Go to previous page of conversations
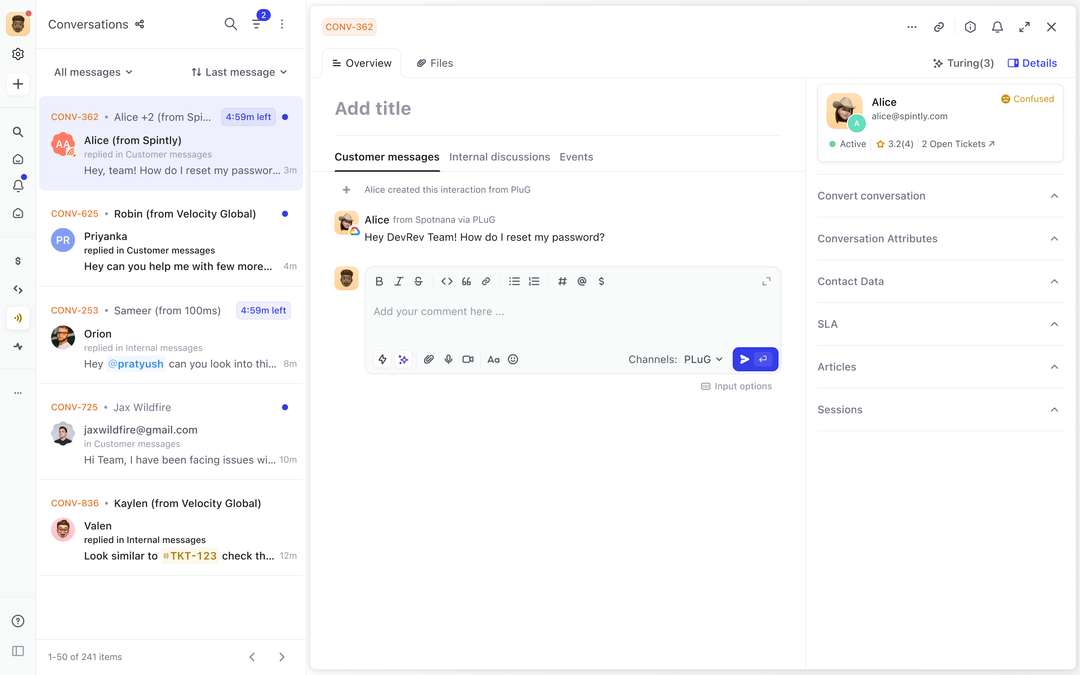Screen dimensions: 1080x675 point(252,657)
